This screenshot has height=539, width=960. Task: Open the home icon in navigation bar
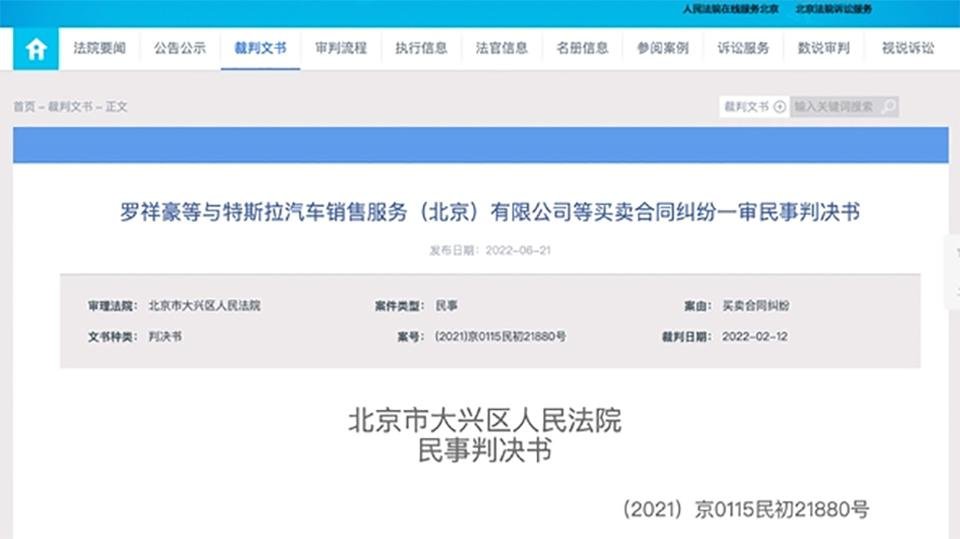tap(36, 48)
